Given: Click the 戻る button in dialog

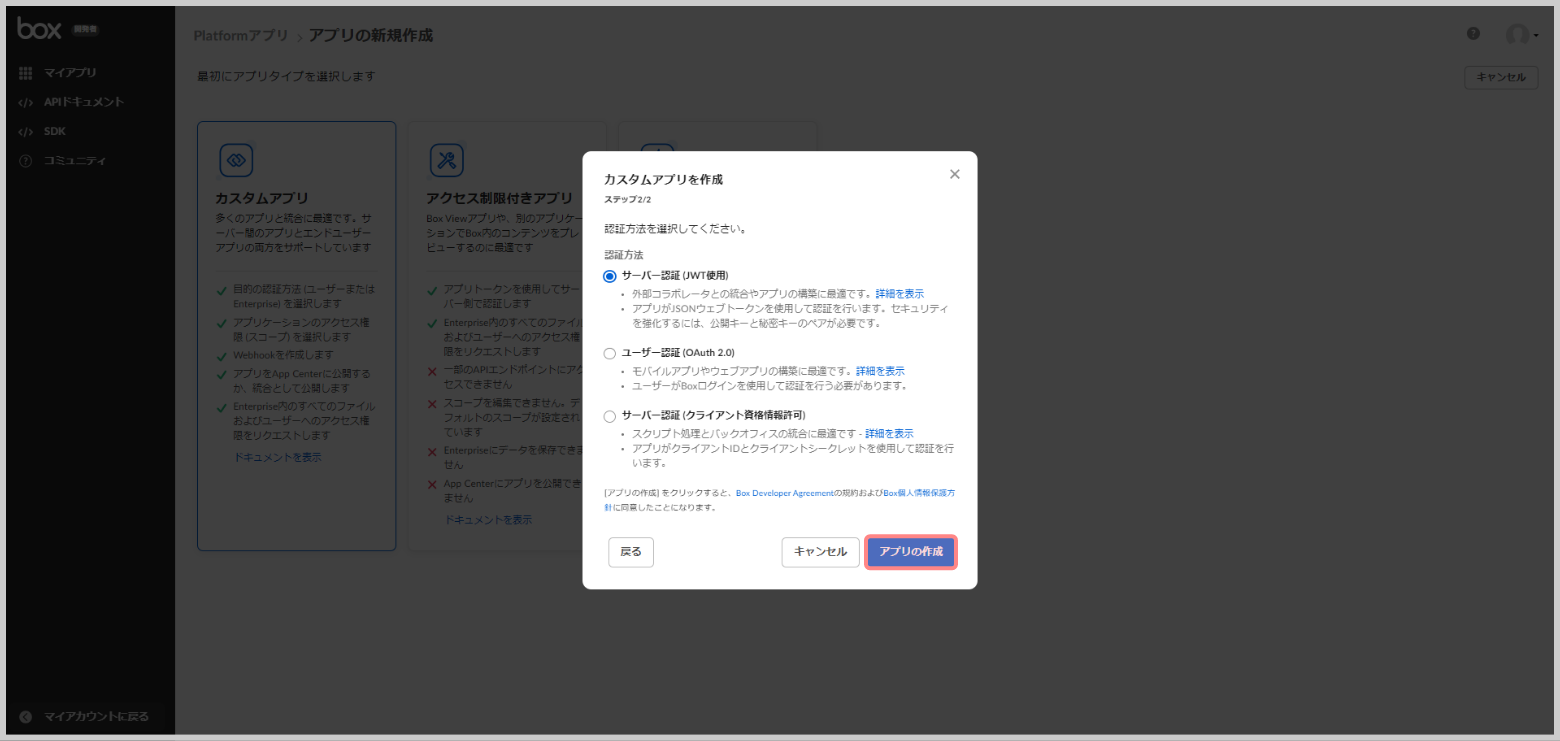Looking at the screenshot, I should tap(631, 552).
